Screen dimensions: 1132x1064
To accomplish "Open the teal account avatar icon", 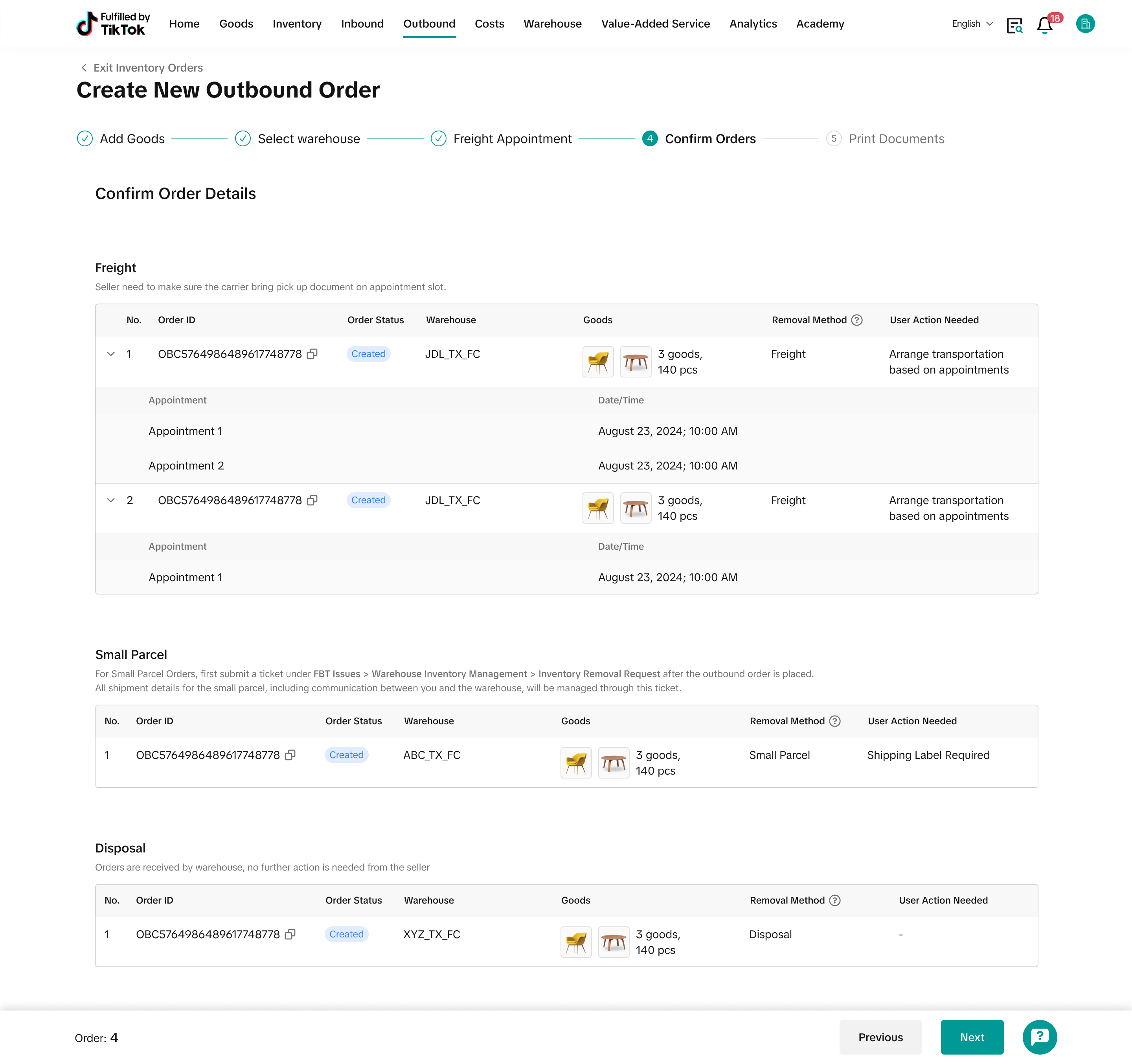I will coord(1085,24).
